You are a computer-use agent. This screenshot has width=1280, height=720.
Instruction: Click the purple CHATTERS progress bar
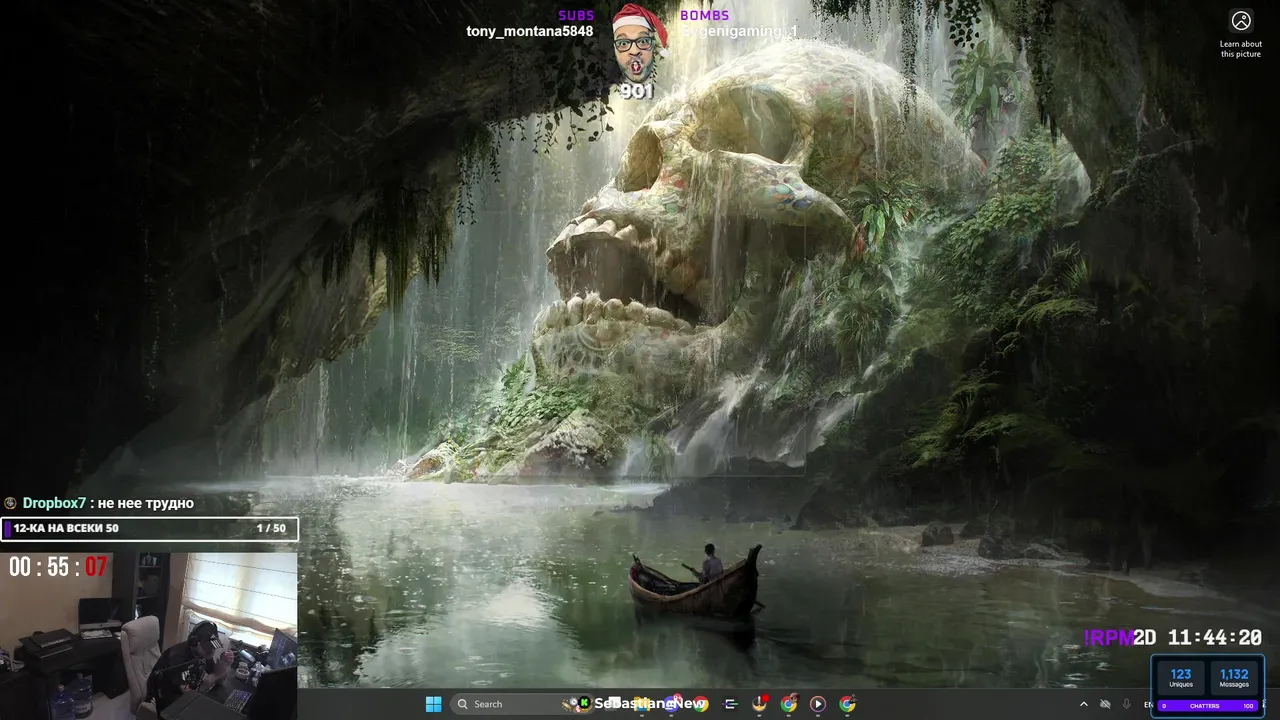pos(1208,706)
